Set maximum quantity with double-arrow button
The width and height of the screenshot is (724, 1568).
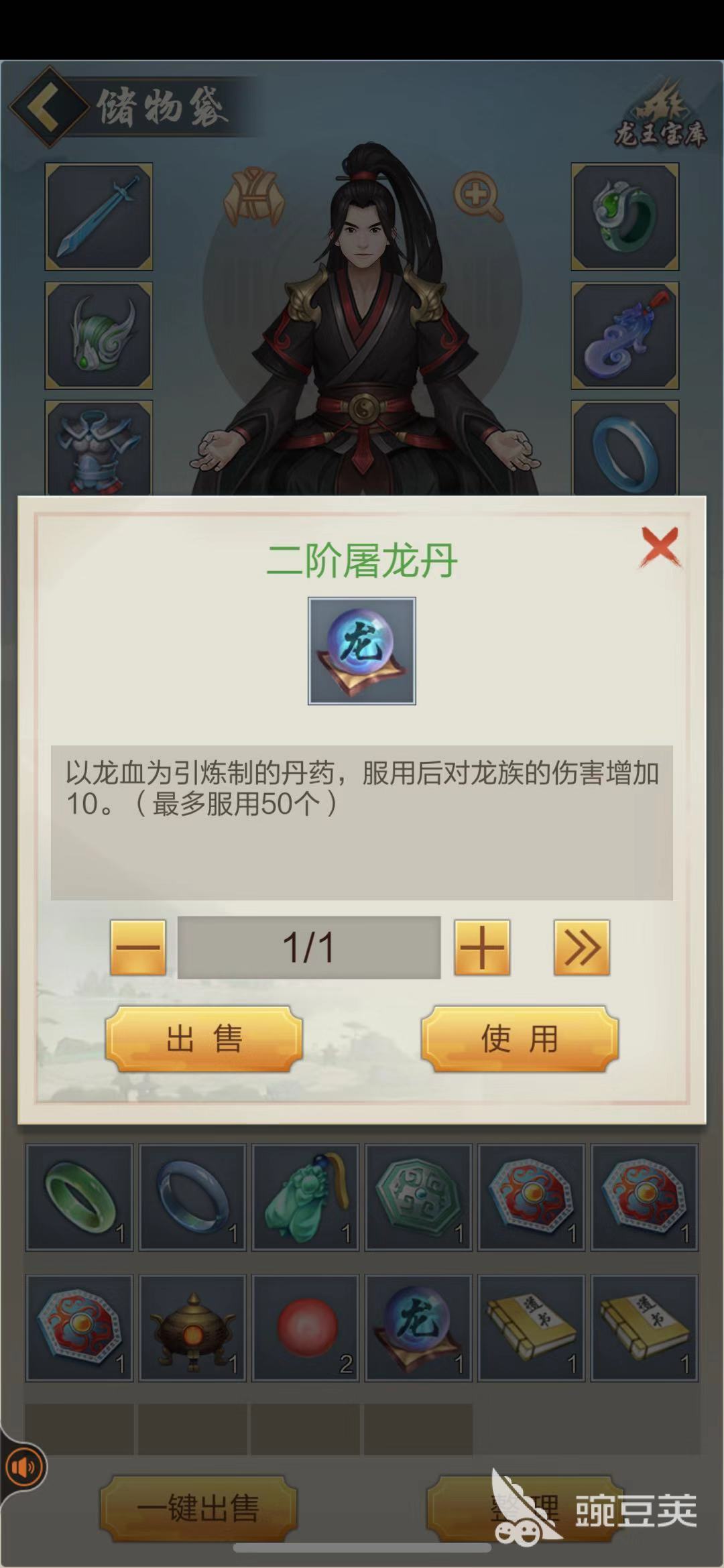click(581, 947)
